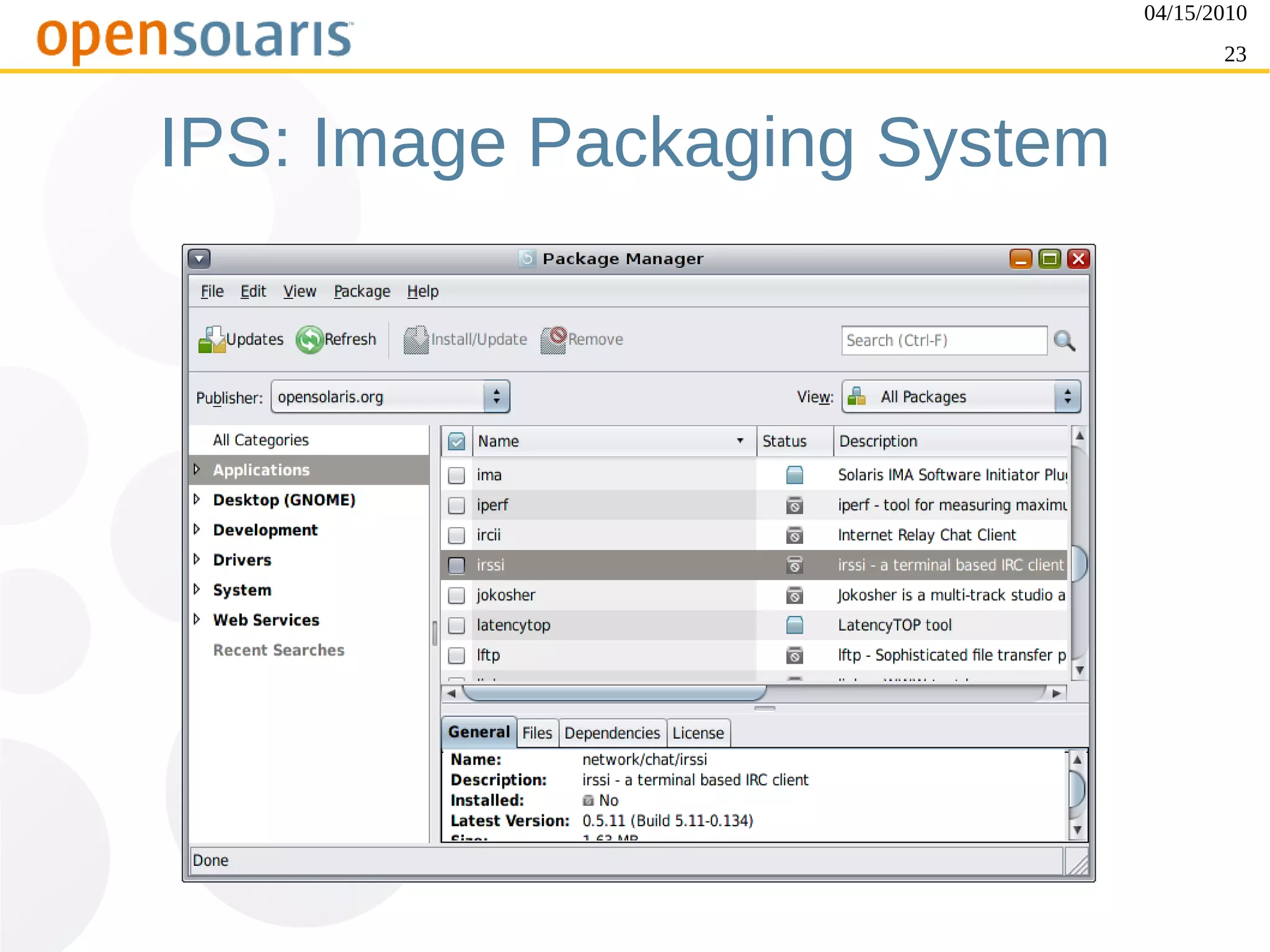1270x952 pixels.
Task: Open the Edit menu
Action: [253, 291]
